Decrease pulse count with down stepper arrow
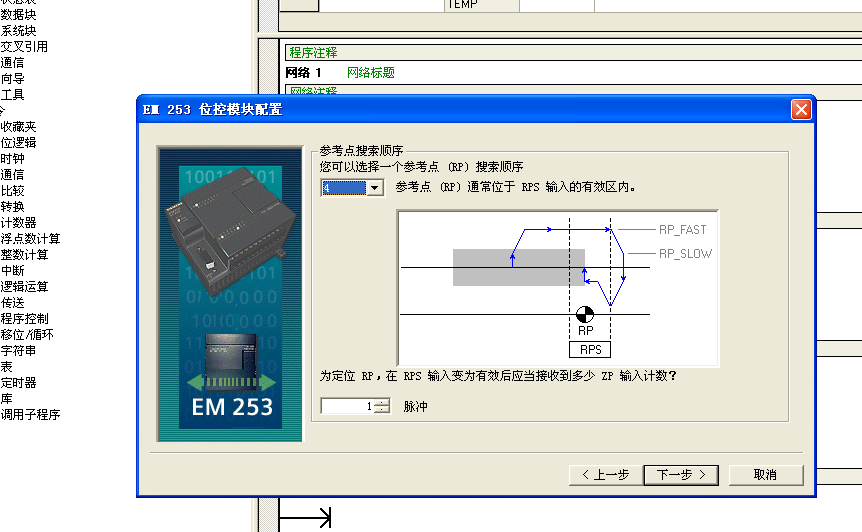Viewport: 862px width, 532px height. 382,410
